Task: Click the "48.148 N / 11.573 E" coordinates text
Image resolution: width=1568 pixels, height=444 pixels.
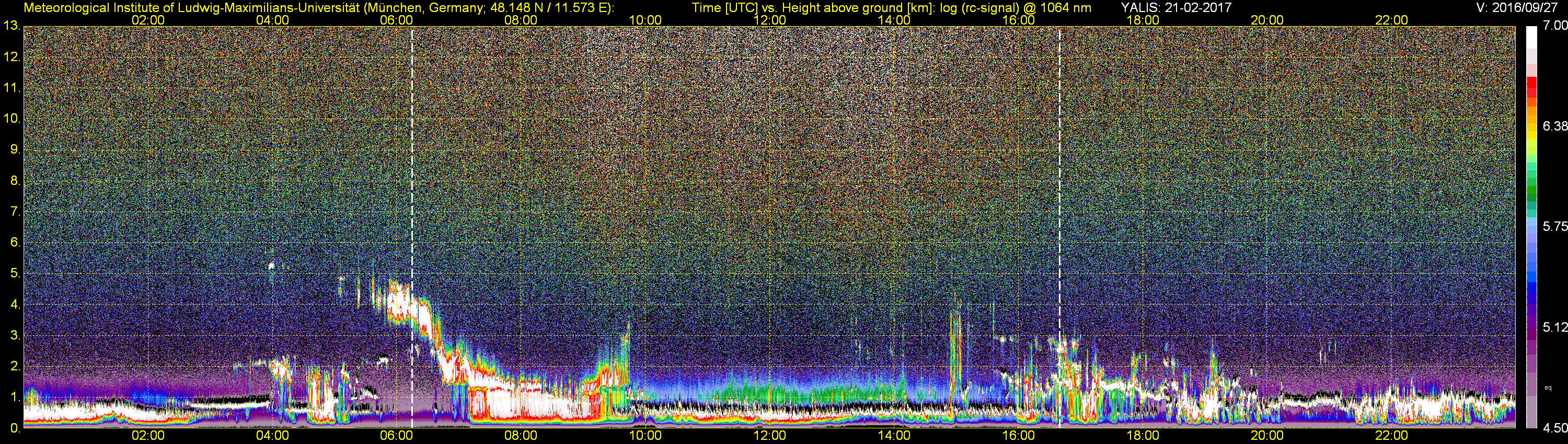Action: pyautogui.click(x=547, y=7)
